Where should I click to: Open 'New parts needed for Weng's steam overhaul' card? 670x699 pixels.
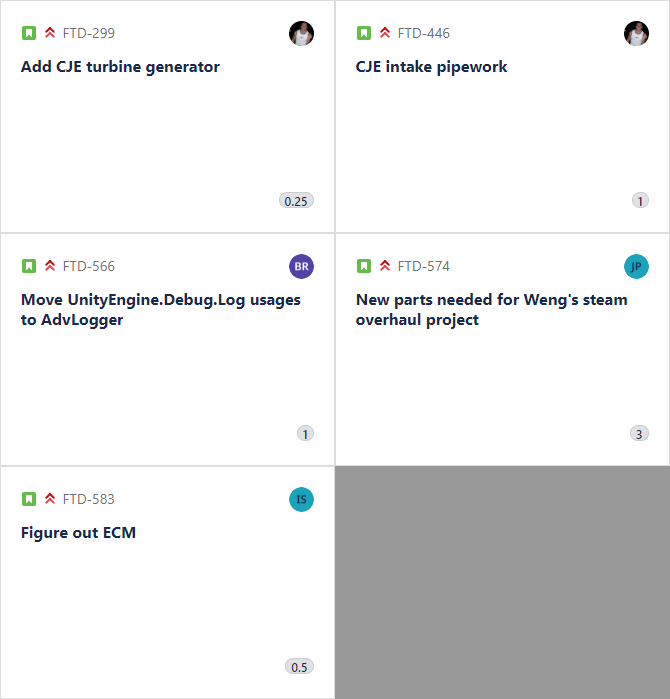point(491,309)
